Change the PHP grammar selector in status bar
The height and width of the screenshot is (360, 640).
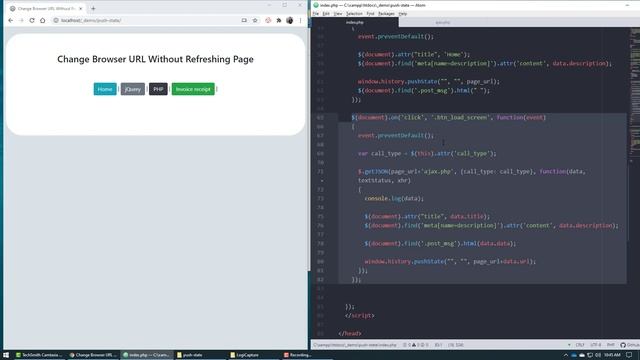[x=611, y=345]
